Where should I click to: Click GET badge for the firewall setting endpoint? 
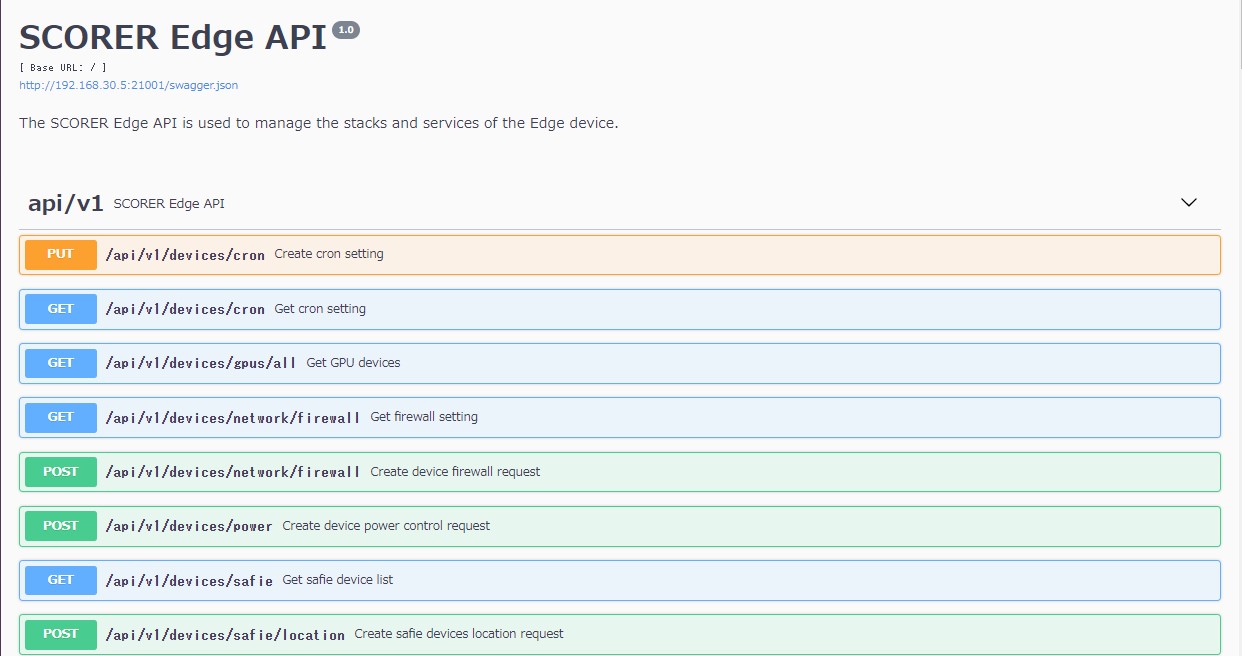tap(61, 417)
